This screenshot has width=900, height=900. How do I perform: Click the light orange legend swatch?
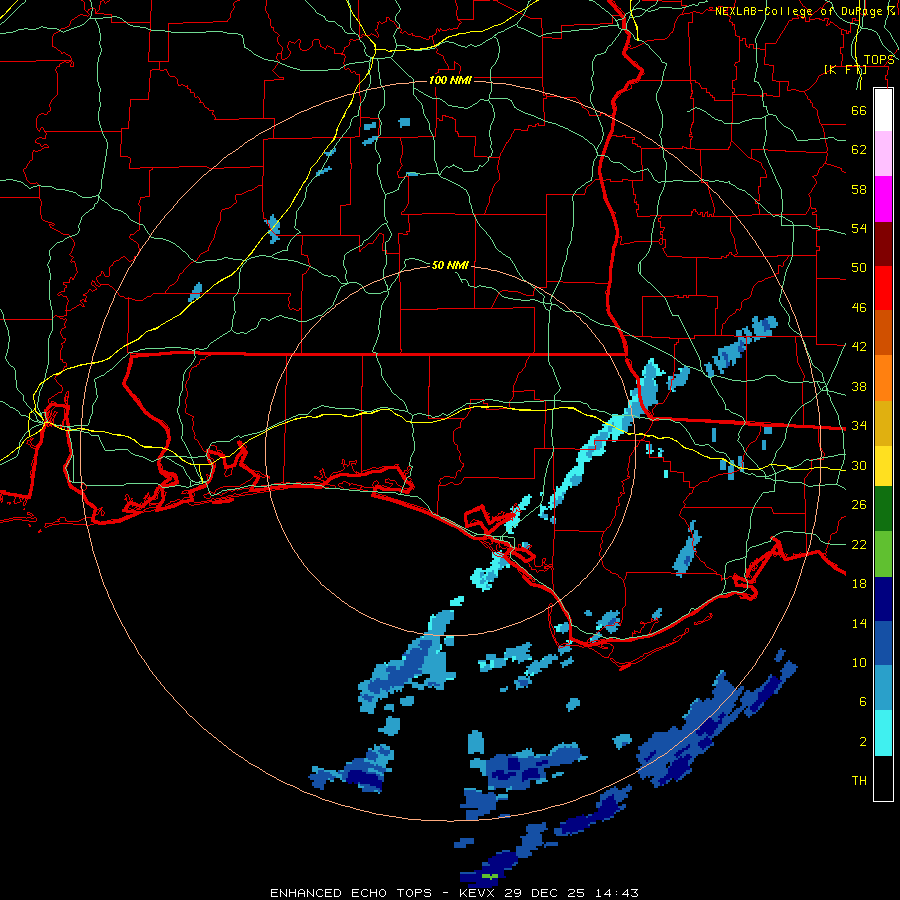click(883, 377)
